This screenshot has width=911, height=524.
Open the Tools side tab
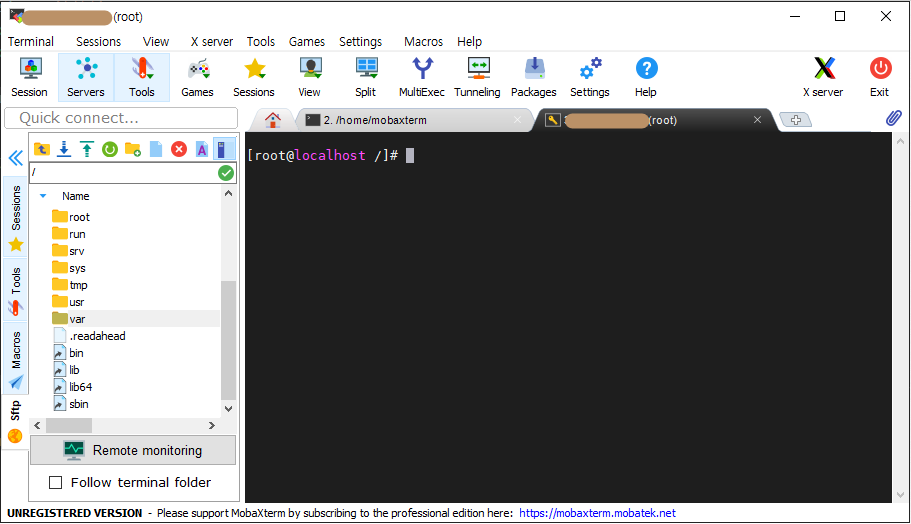(16, 290)
